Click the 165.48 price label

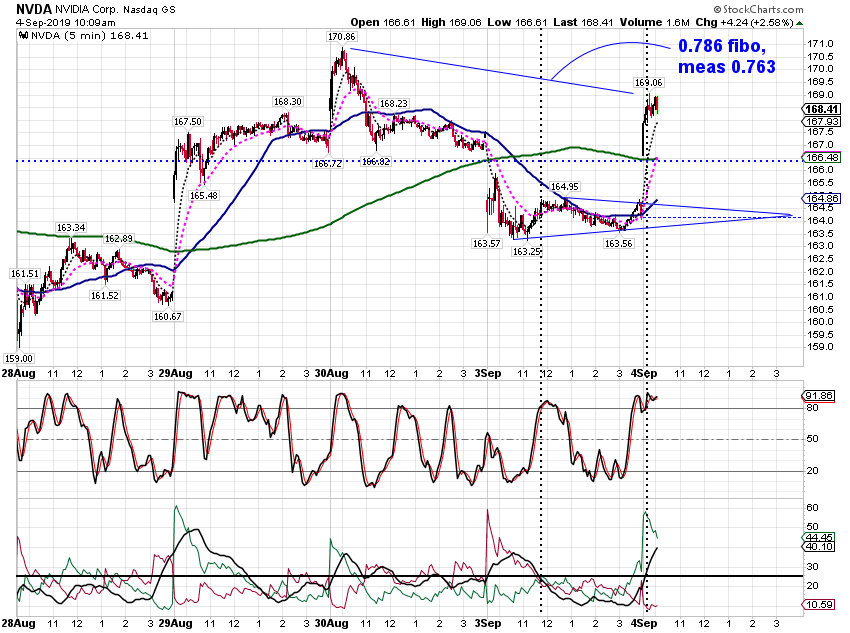pos(204,196)
